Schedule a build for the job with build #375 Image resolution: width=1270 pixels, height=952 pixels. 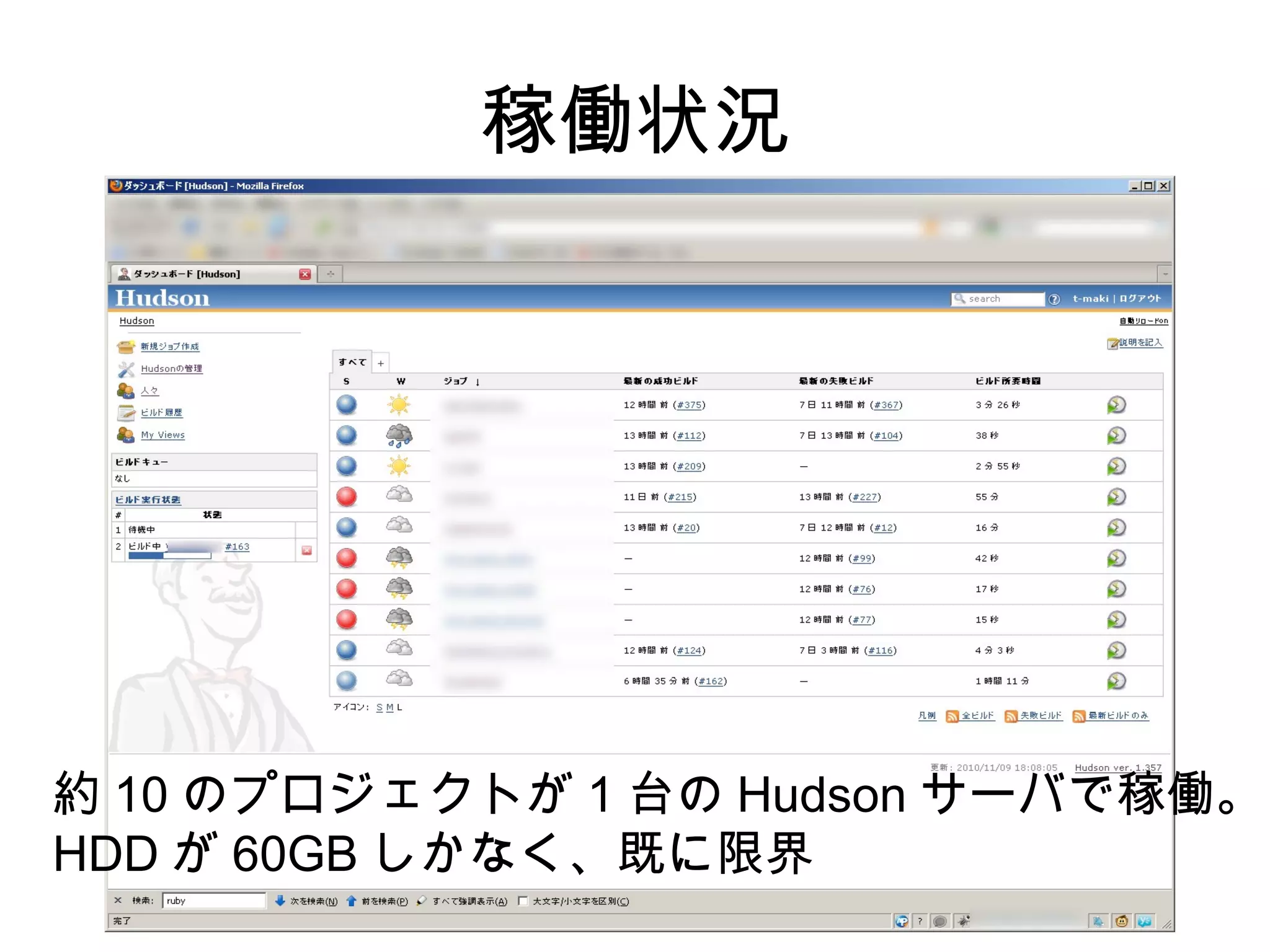(x=1116, y=405)
